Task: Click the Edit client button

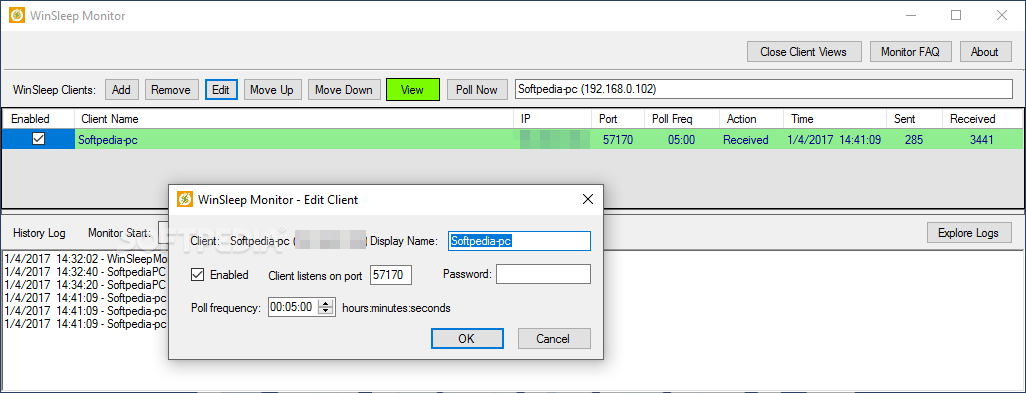Action: pos(221,90)
